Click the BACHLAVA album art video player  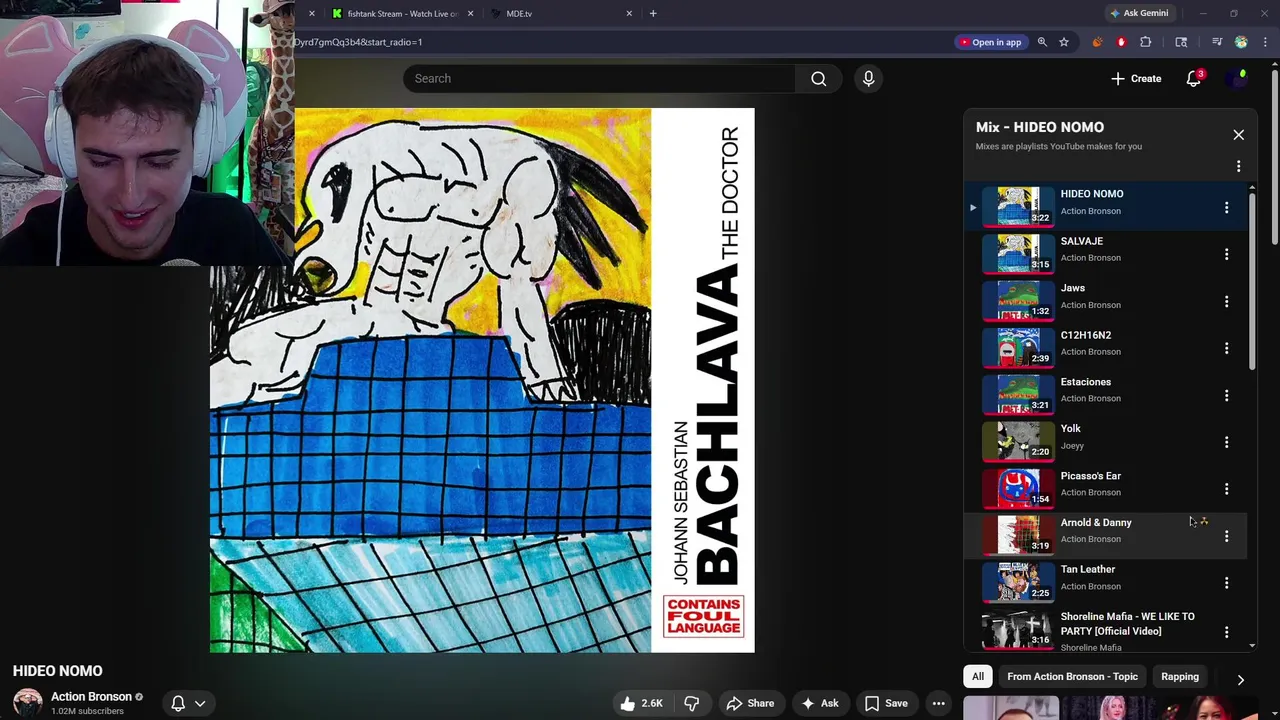(482, 380)
